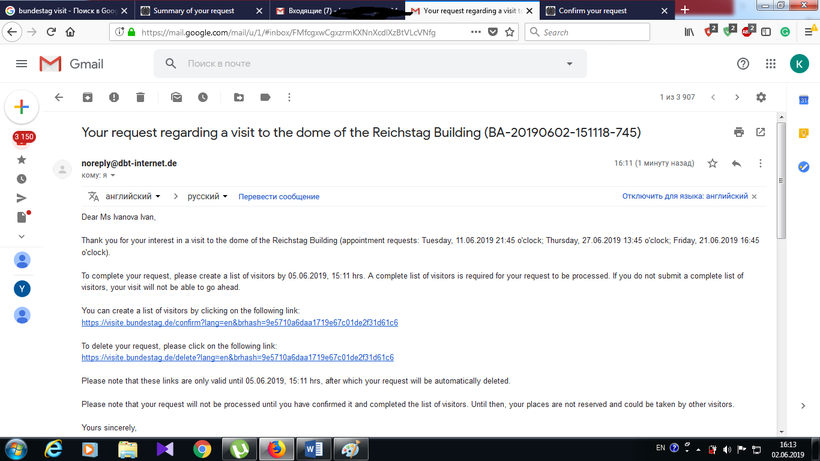Image resolution: width=820 pixels, height=461 pixels.
Task: Go back to inbox arrow
Action: [59, 97]
